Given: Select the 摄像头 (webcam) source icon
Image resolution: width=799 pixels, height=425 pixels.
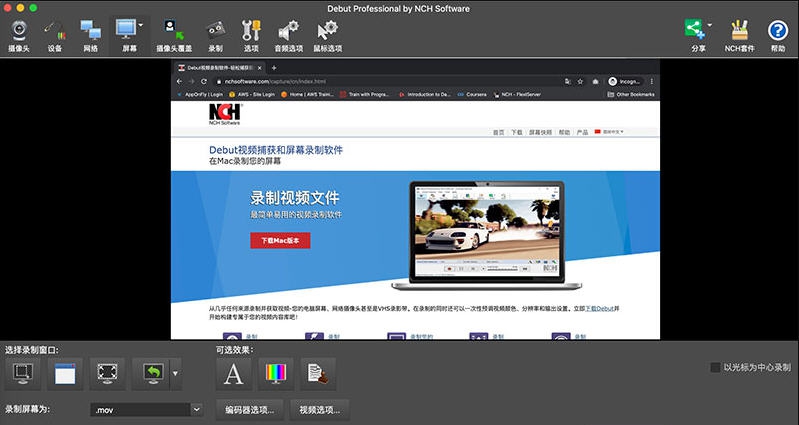Looking at the screenshot, I should pyautogui.click(x=18, y=34).
